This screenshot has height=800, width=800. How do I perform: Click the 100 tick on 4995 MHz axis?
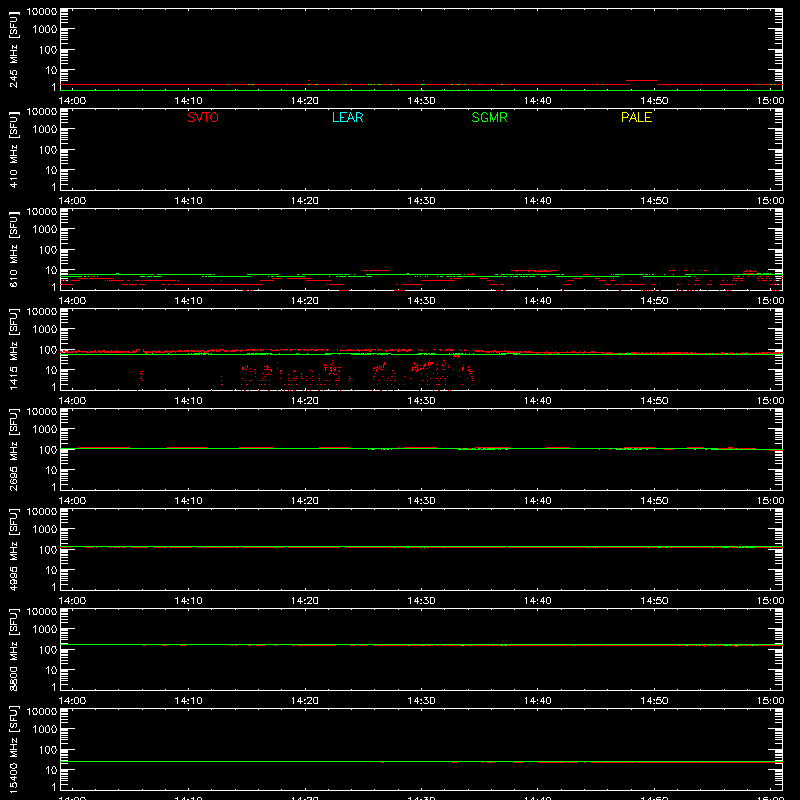pyautogui.click(x=48, y=550)
